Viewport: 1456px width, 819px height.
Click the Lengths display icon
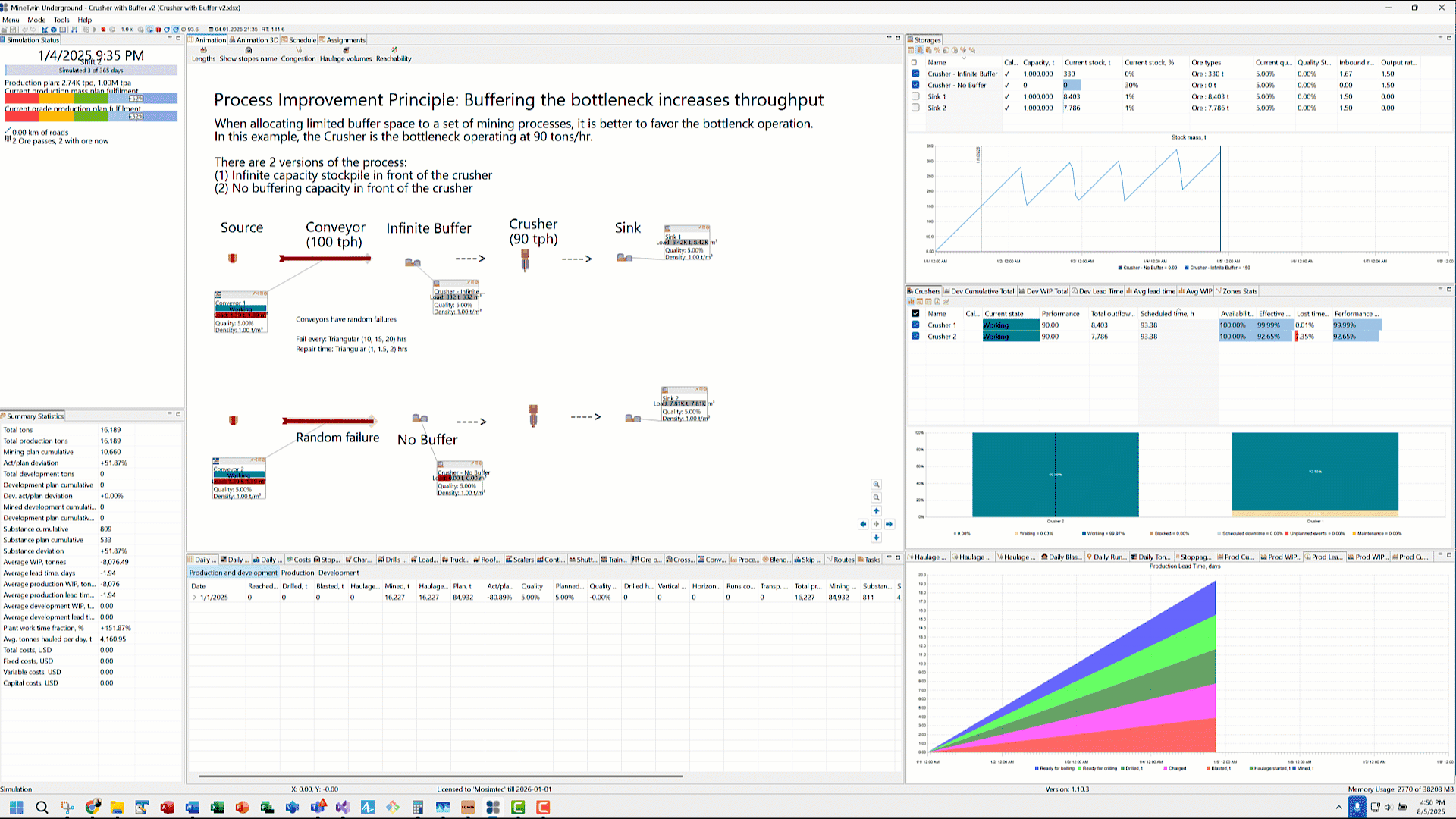click(x=203, y=51)
